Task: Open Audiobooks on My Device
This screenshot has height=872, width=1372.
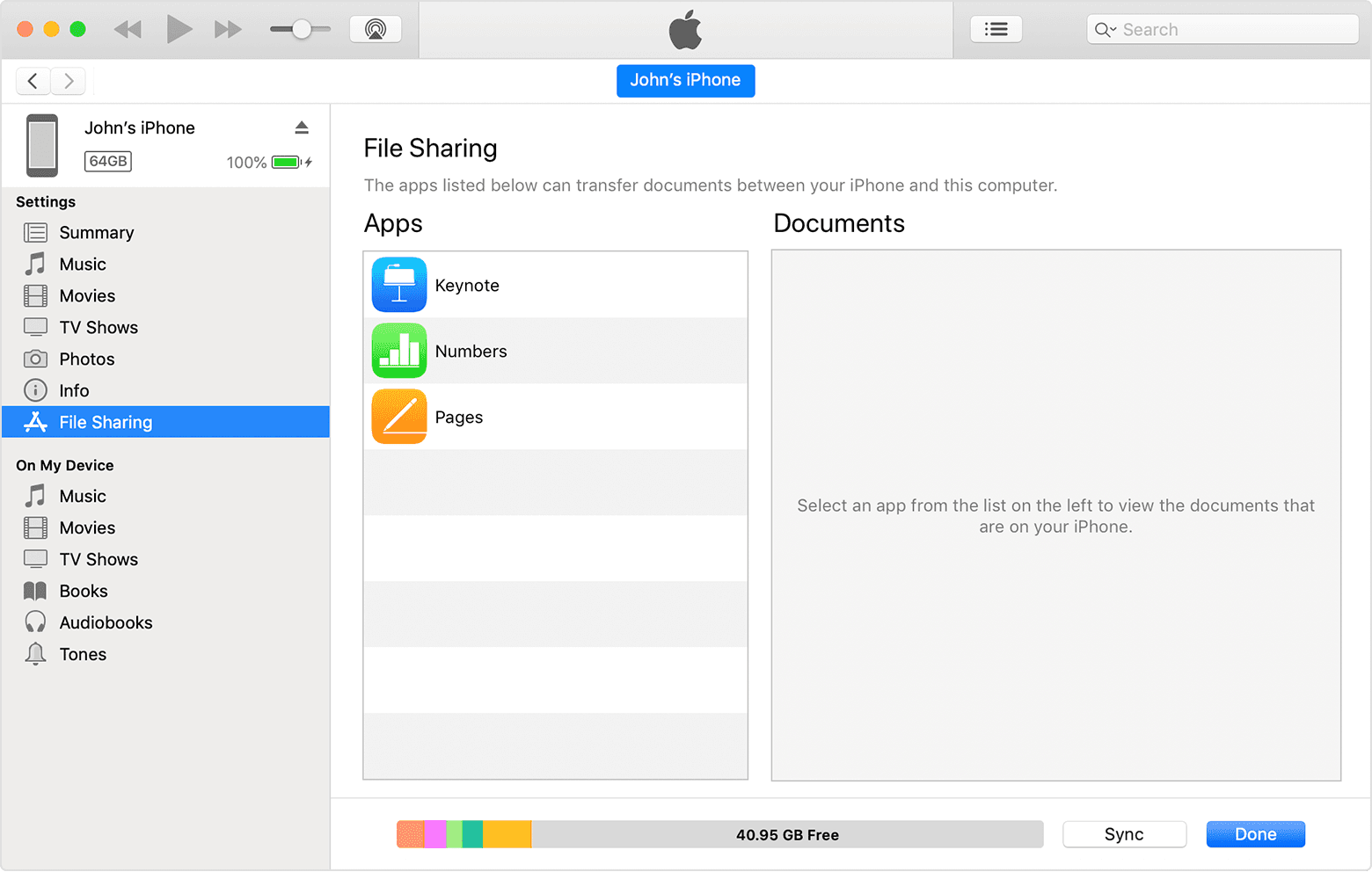Action: (x=106, y=622)
